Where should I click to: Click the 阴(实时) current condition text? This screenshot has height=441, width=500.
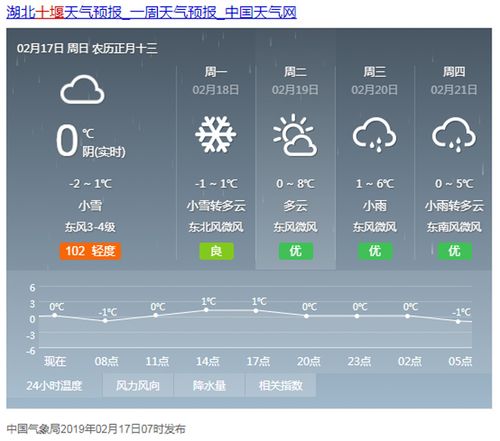[x=104, y=152]
